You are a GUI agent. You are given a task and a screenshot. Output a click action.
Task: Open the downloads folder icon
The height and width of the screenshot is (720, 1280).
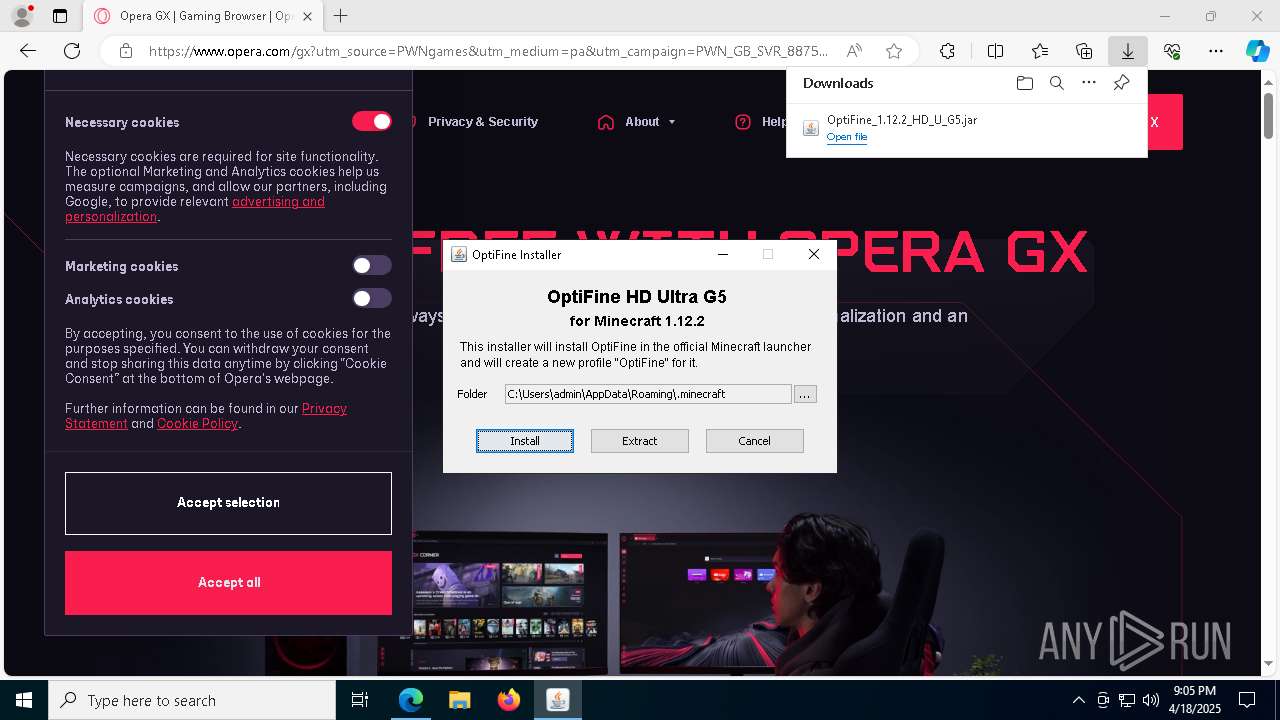(x=1024, y=83)
